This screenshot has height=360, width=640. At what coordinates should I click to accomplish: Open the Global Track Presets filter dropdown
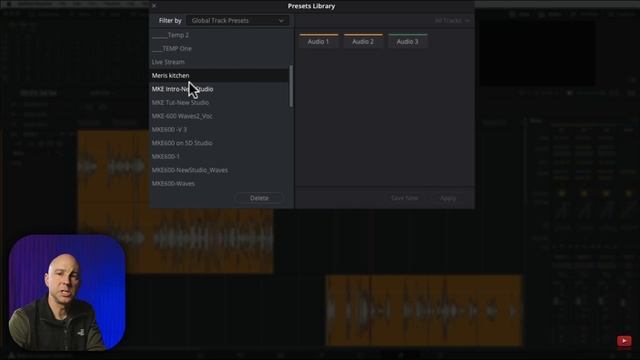click(238, 20)
